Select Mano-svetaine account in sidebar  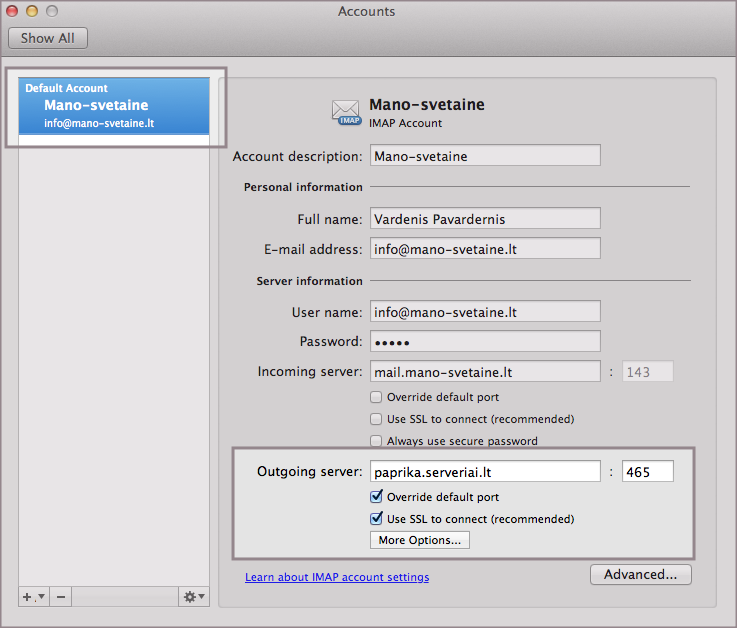click(x=114, y=106)
